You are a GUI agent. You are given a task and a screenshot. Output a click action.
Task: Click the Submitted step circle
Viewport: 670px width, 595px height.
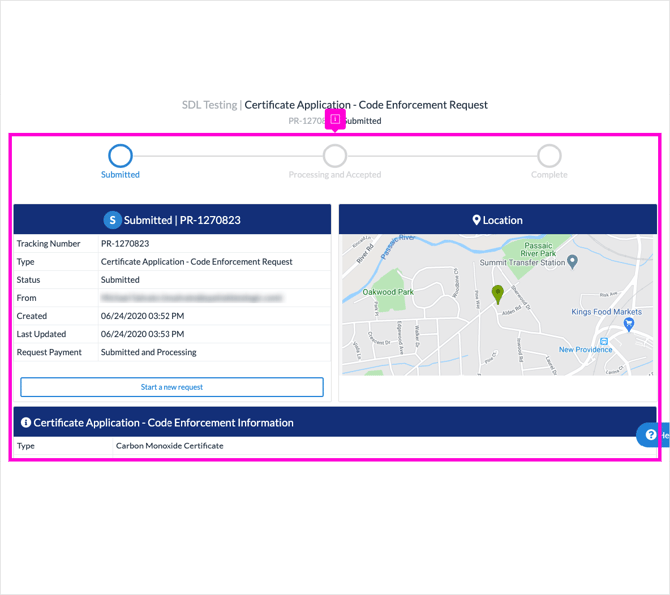click(120, 156)
